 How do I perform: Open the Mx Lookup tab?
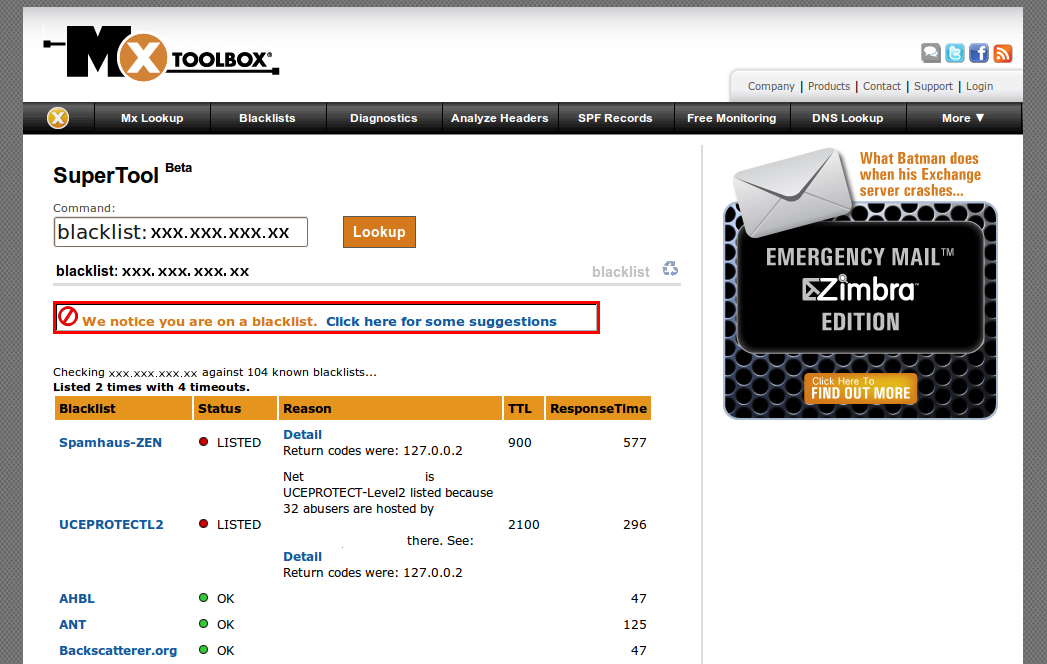pyautogui.click(x=152, y=118)
